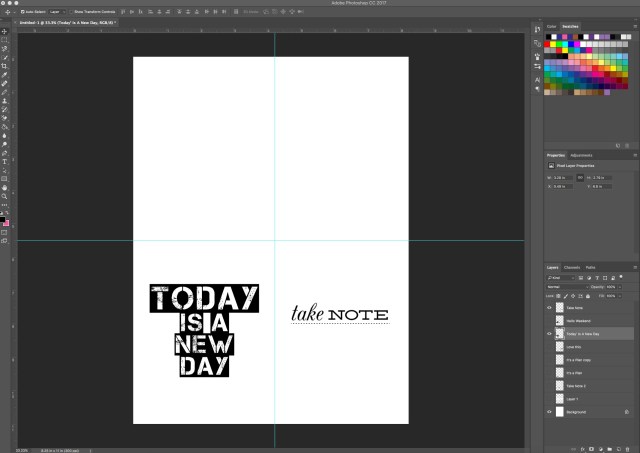
Task: Select the Eyedropper tool
Action: (x=5, y=75)
